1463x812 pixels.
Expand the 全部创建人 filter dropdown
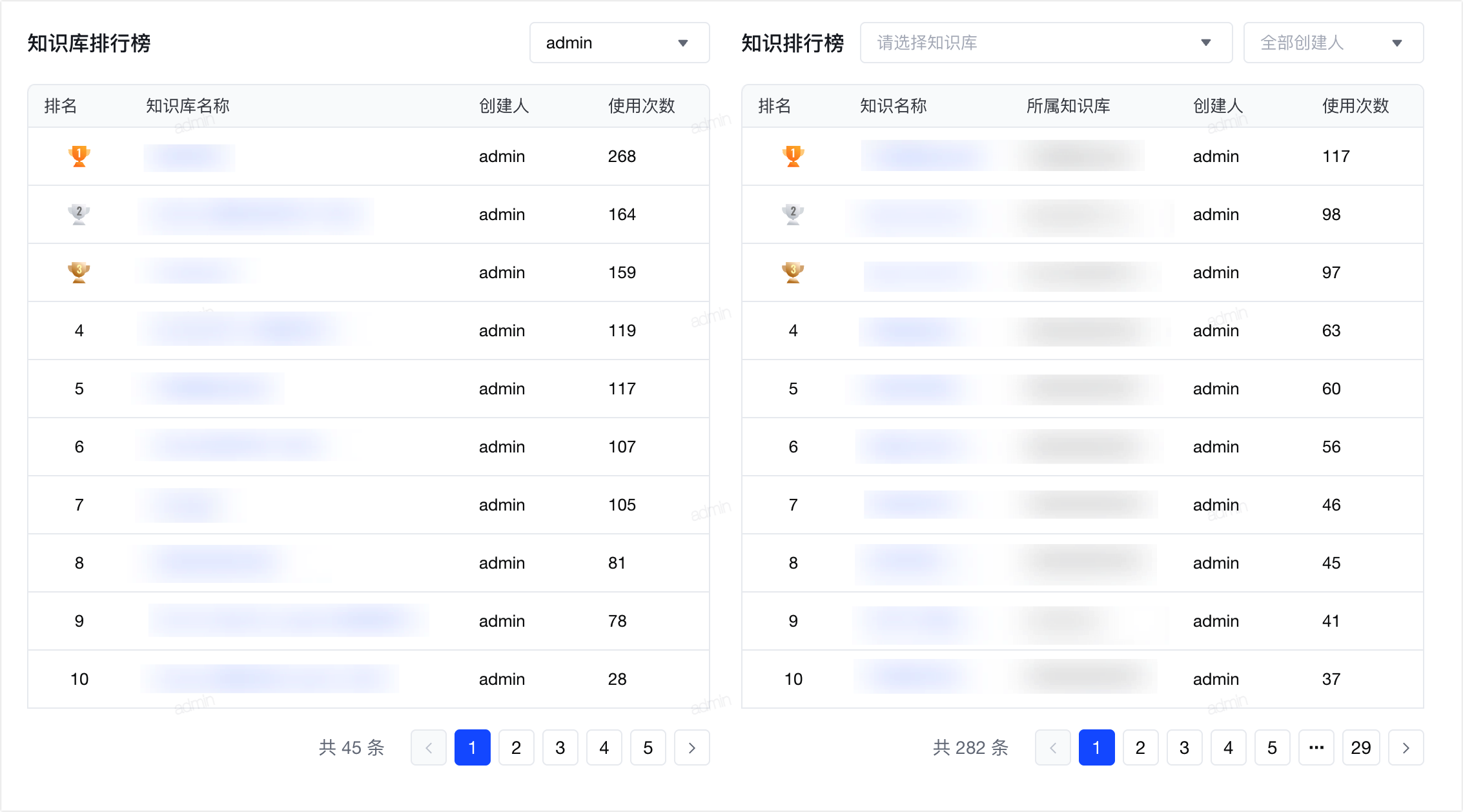pos(1333,43)
